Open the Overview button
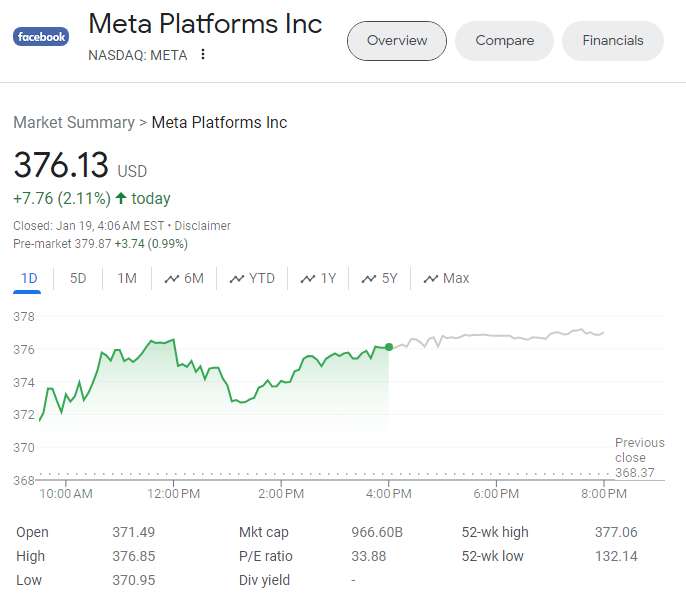Image resolution: width=686 pixels, height=598 pixels. [x=397, y=41]
